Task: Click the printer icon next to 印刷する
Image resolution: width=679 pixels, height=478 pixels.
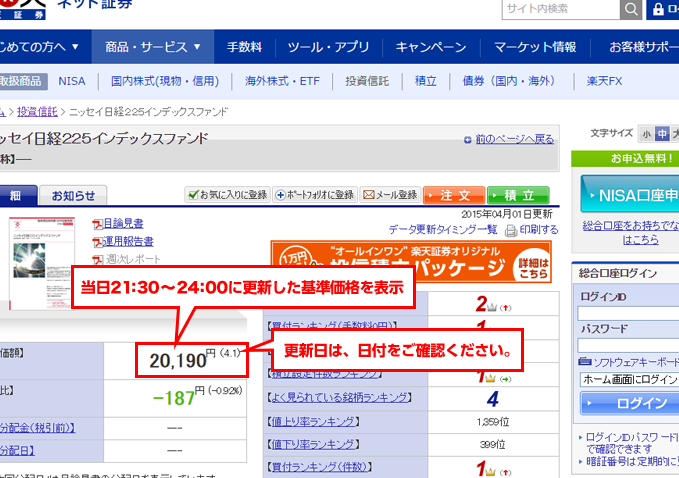Action: point(511,231)
